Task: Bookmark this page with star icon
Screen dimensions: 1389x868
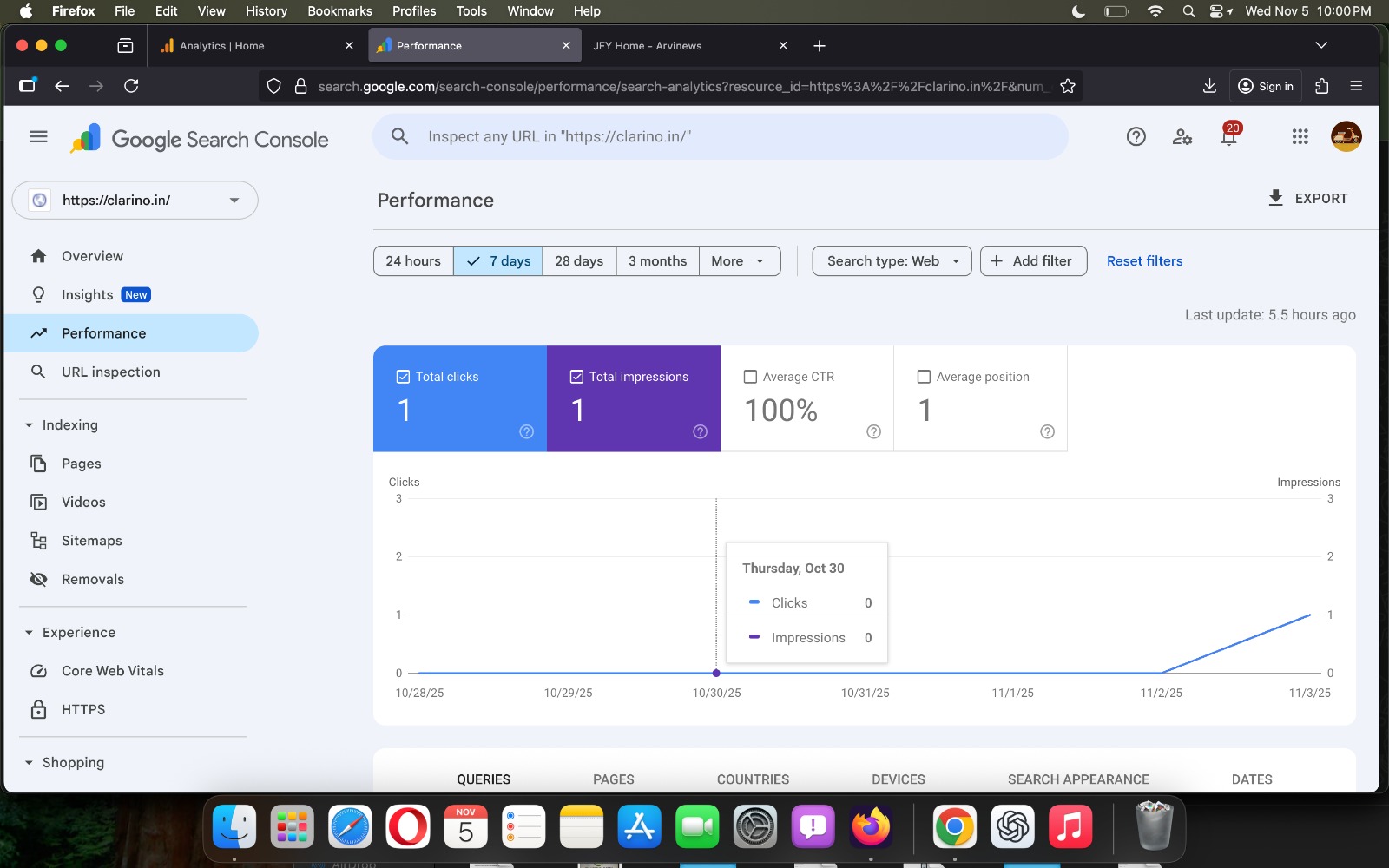Action: (1068, 86)
